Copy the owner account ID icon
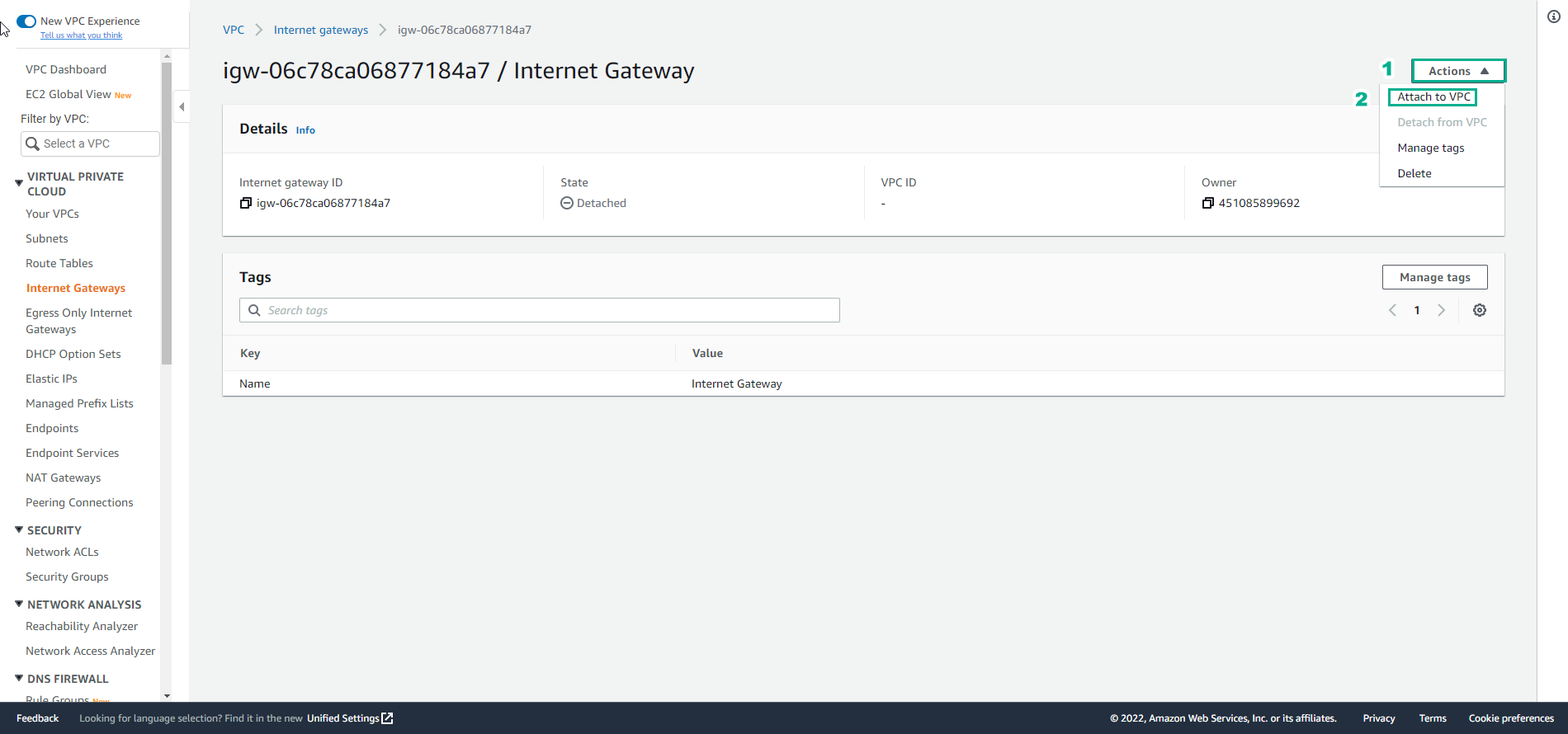Viewport: 1568px width, 734px height. pos(1208,203)
